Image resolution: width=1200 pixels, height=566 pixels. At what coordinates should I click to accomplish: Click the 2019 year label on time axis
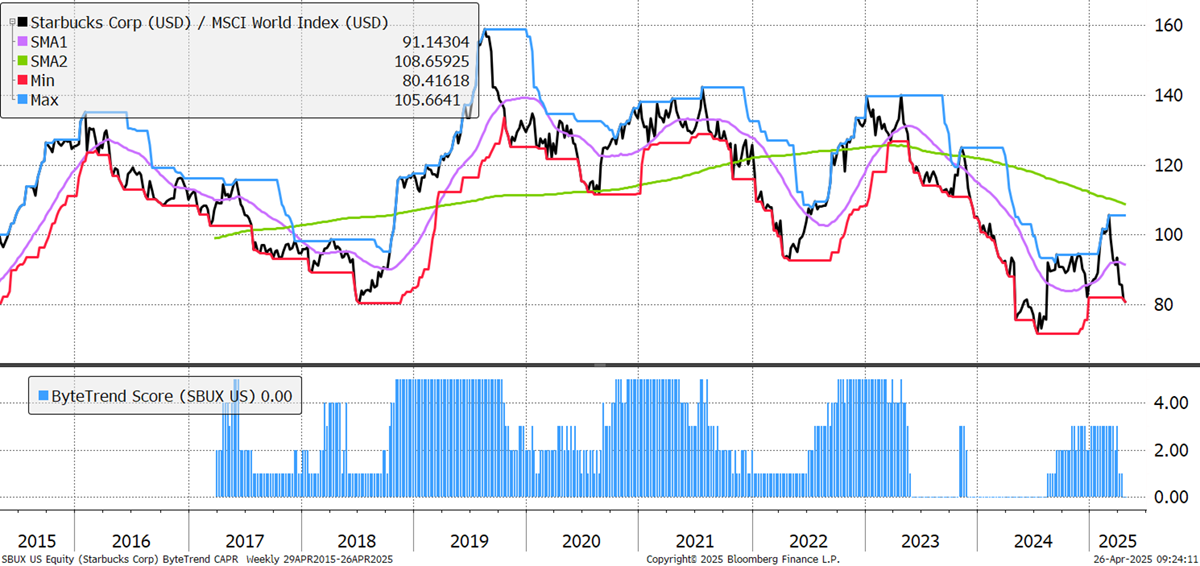point(468,540)
